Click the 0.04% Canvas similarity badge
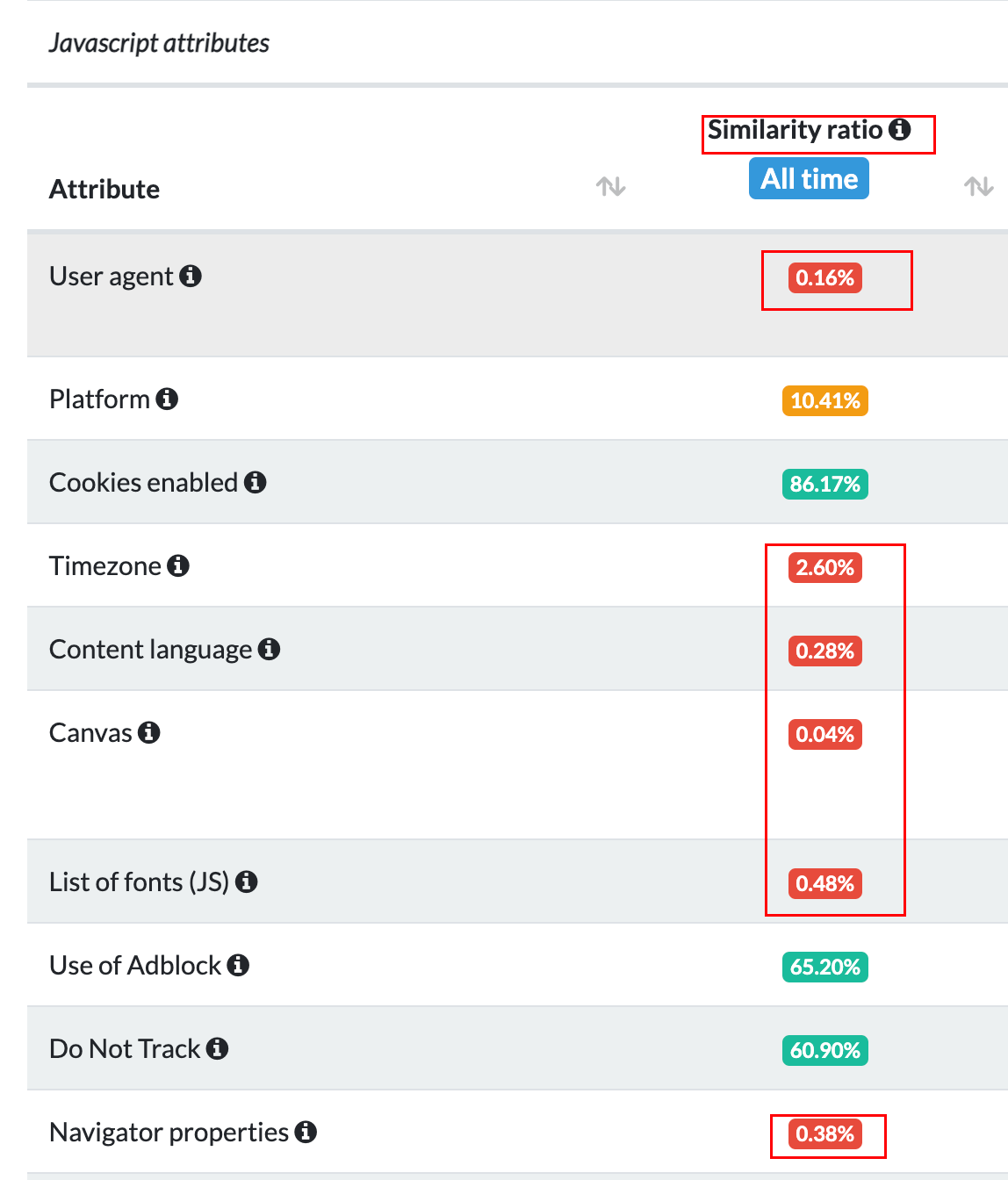This screenshot has height=1180, width=1008. click(825, 735)
